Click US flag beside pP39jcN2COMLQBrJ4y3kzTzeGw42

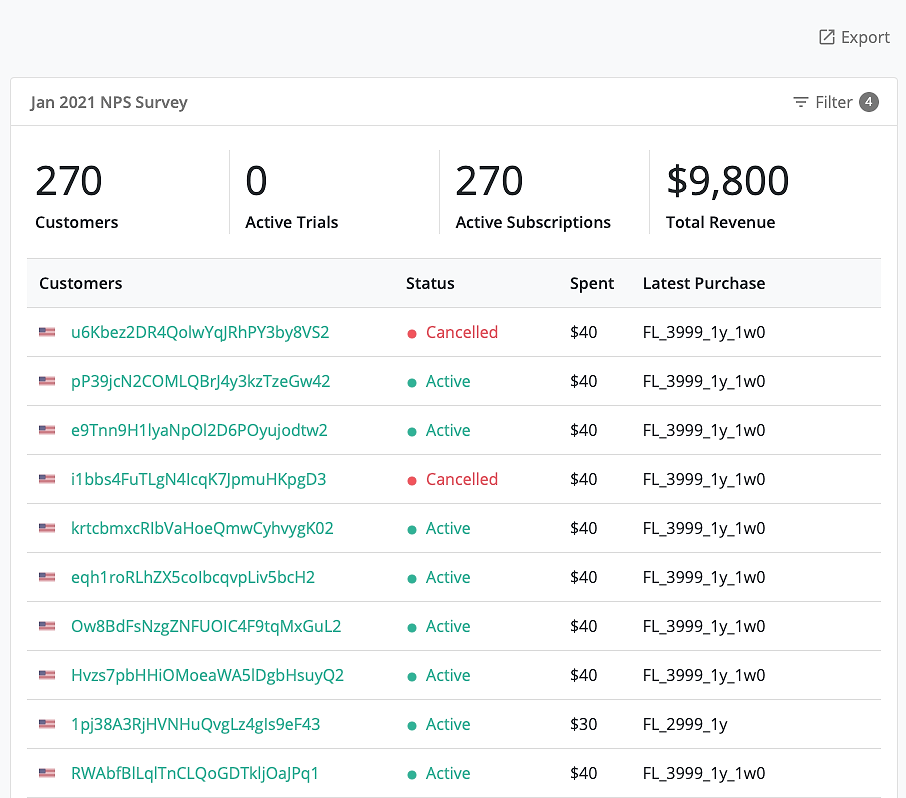(x=47, y=381)
